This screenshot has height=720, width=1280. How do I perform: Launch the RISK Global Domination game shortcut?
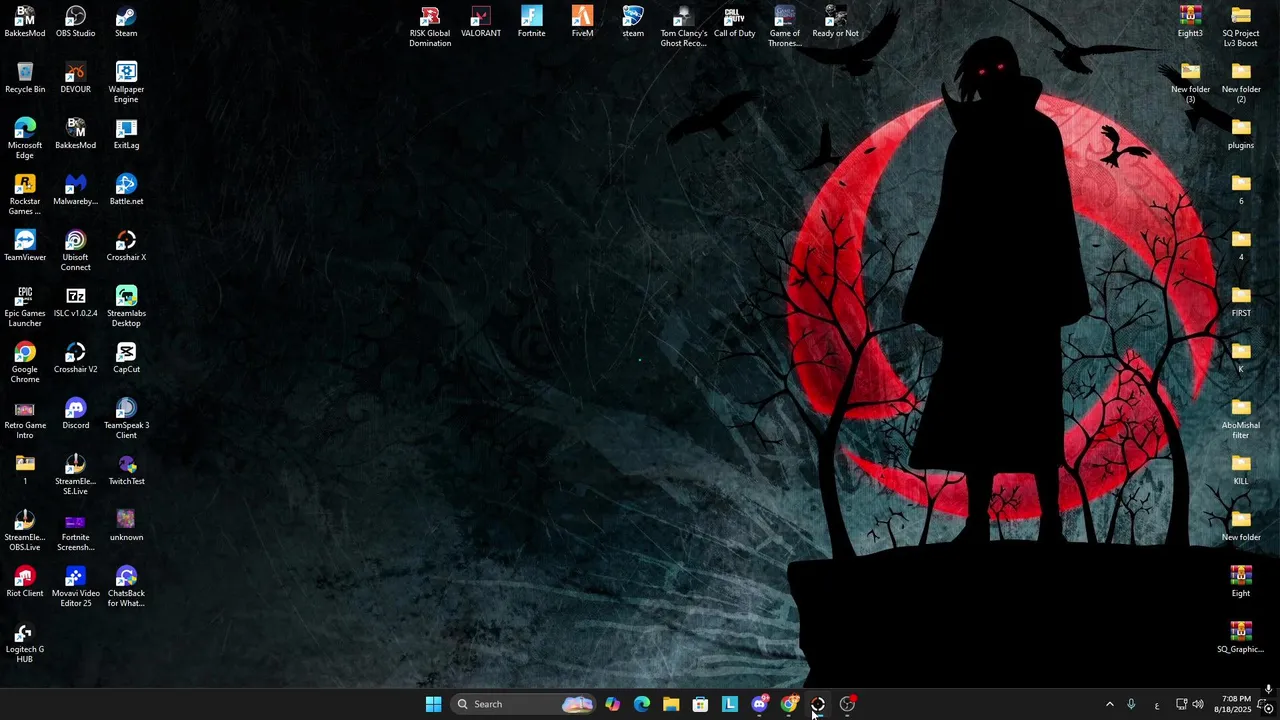coord(430,27)
